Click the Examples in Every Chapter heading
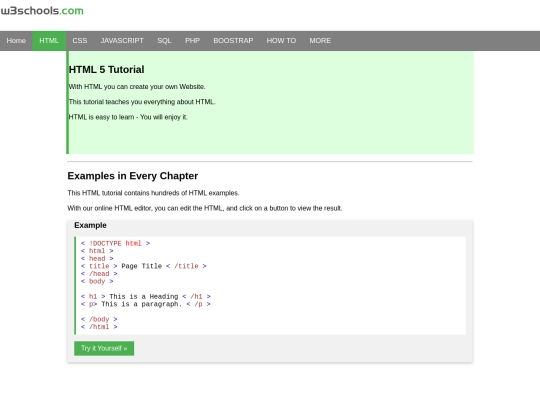540x405 pixels. point(133,176)
